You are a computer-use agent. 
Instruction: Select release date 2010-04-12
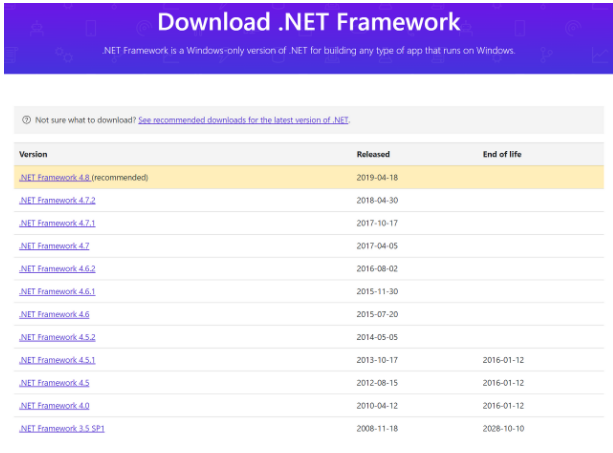[377, 406]
